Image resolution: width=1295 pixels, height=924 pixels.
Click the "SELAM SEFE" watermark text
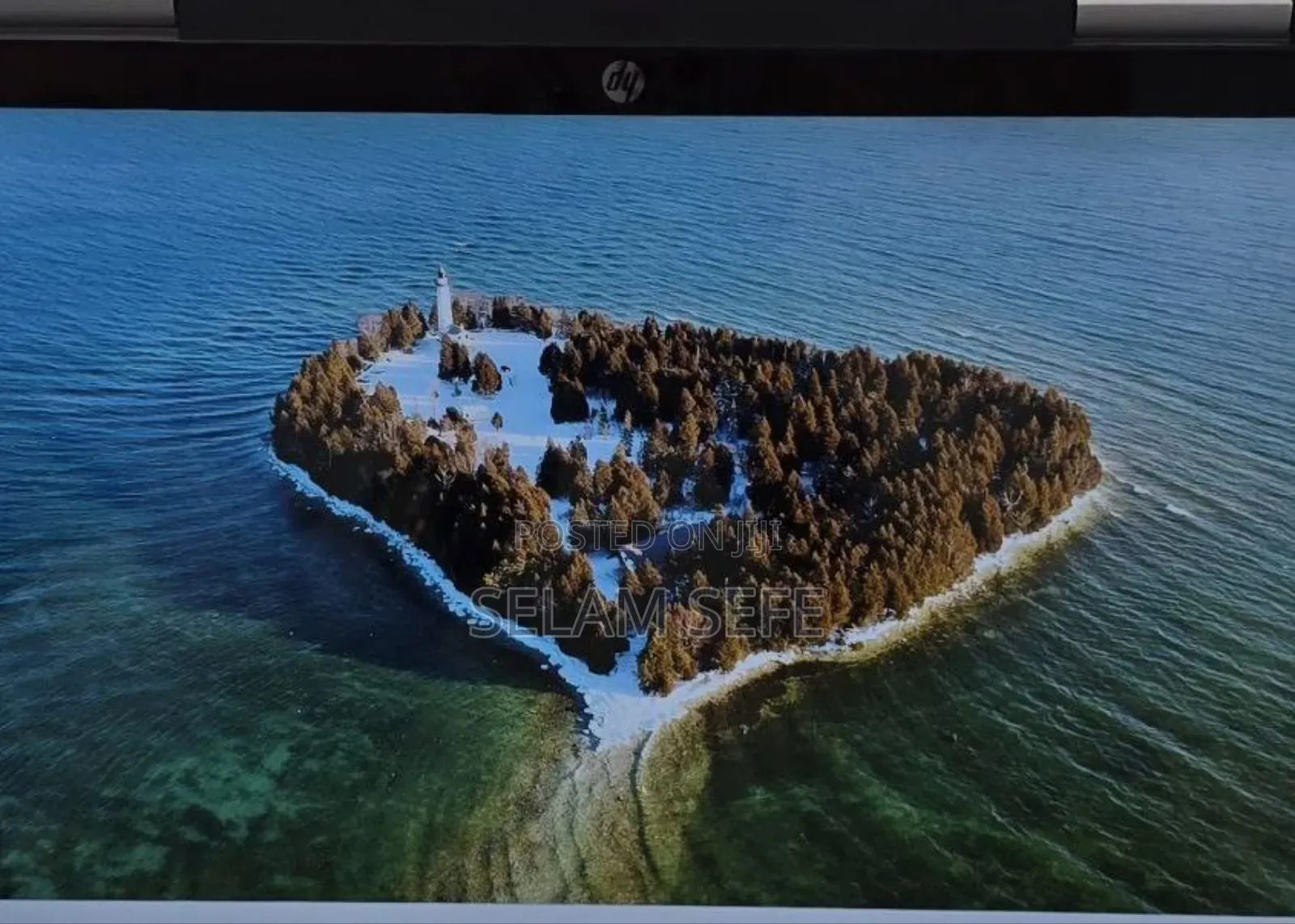[648, 610]
